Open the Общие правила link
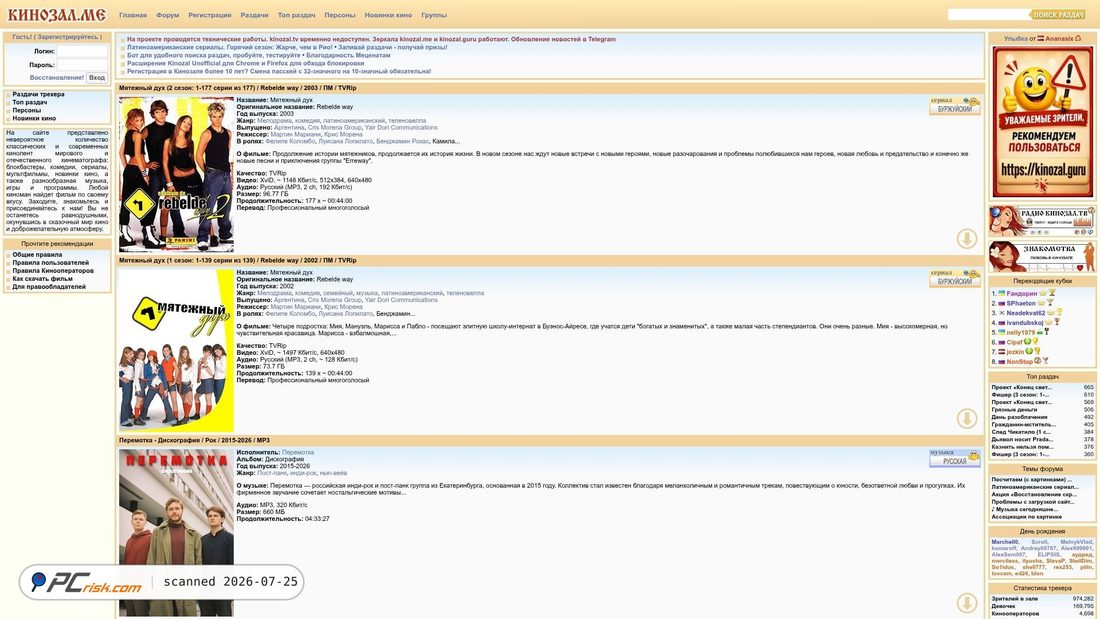Viewport: 1100px width, 619px height. point(37,255)
